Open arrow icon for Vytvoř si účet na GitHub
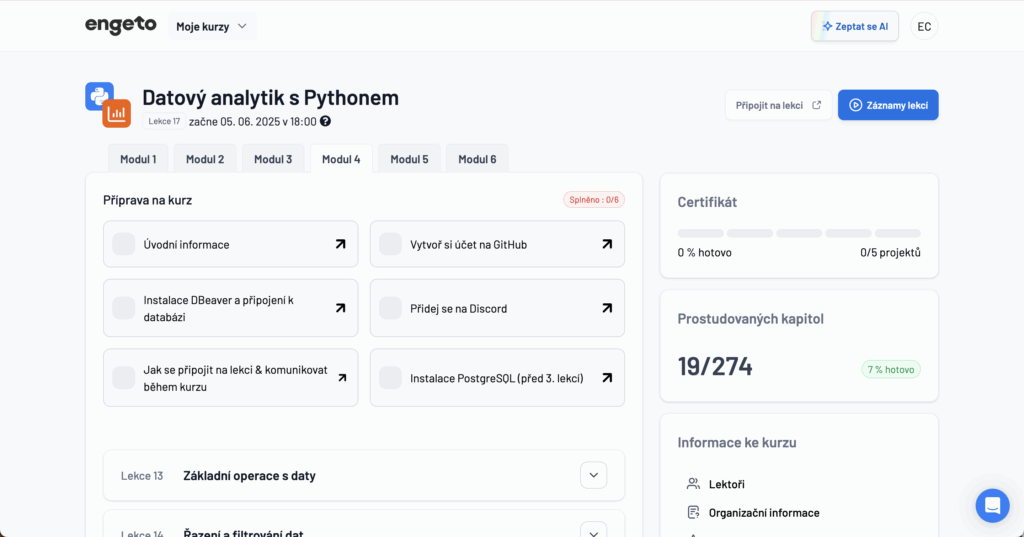1024x537 pixels. pyautogui.click(x=607, y=244)
